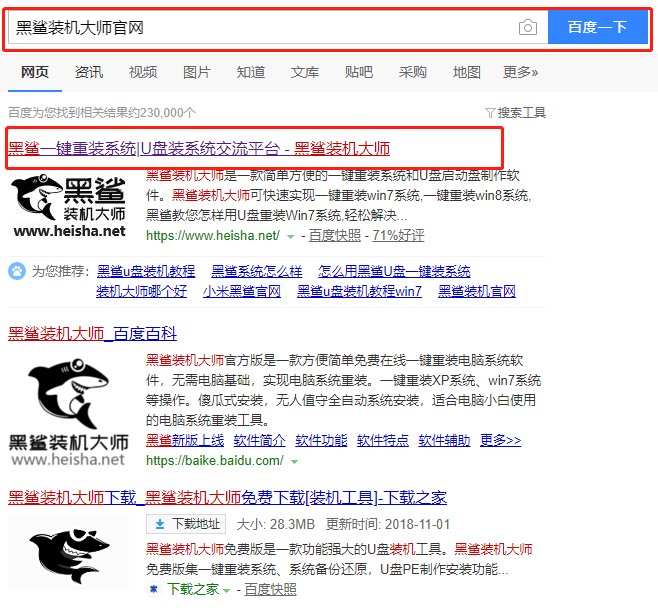Open suggested search 怎么用黑鲨U盘一键装系统

(x=394, y=272)
